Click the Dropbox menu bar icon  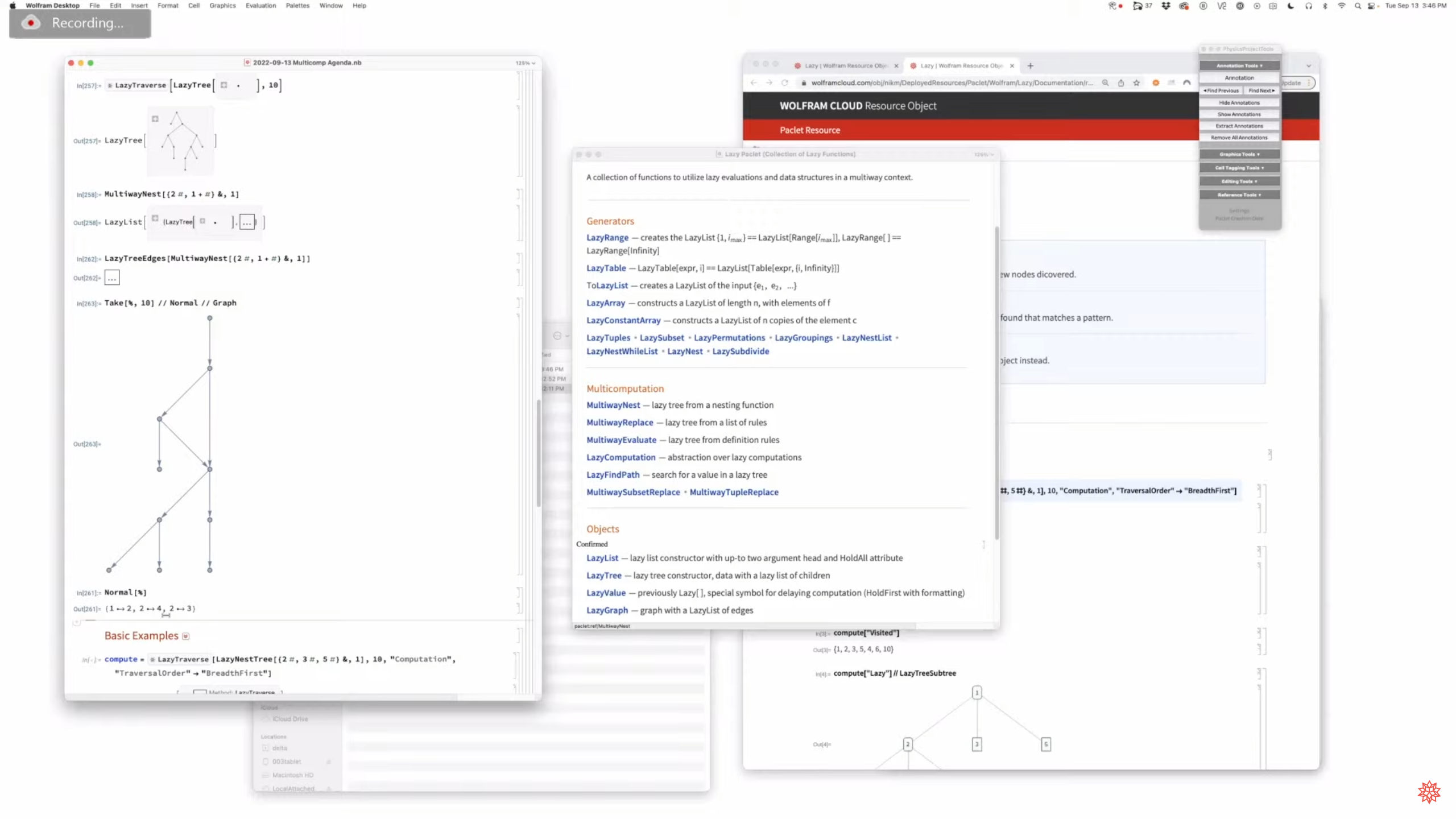[x=1166, y=6]
